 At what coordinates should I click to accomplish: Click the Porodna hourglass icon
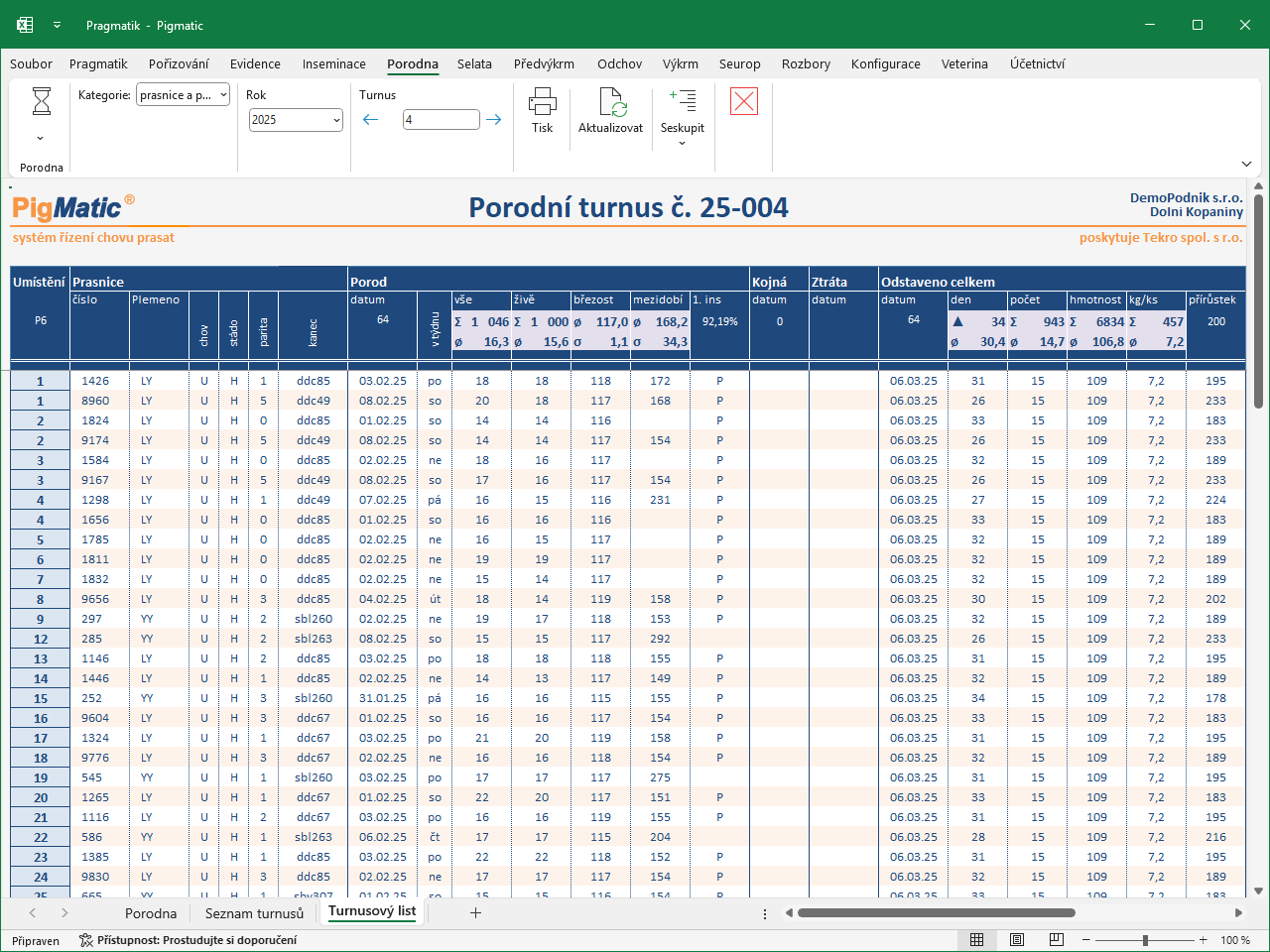pyautogui.click(x=42, y=101)
